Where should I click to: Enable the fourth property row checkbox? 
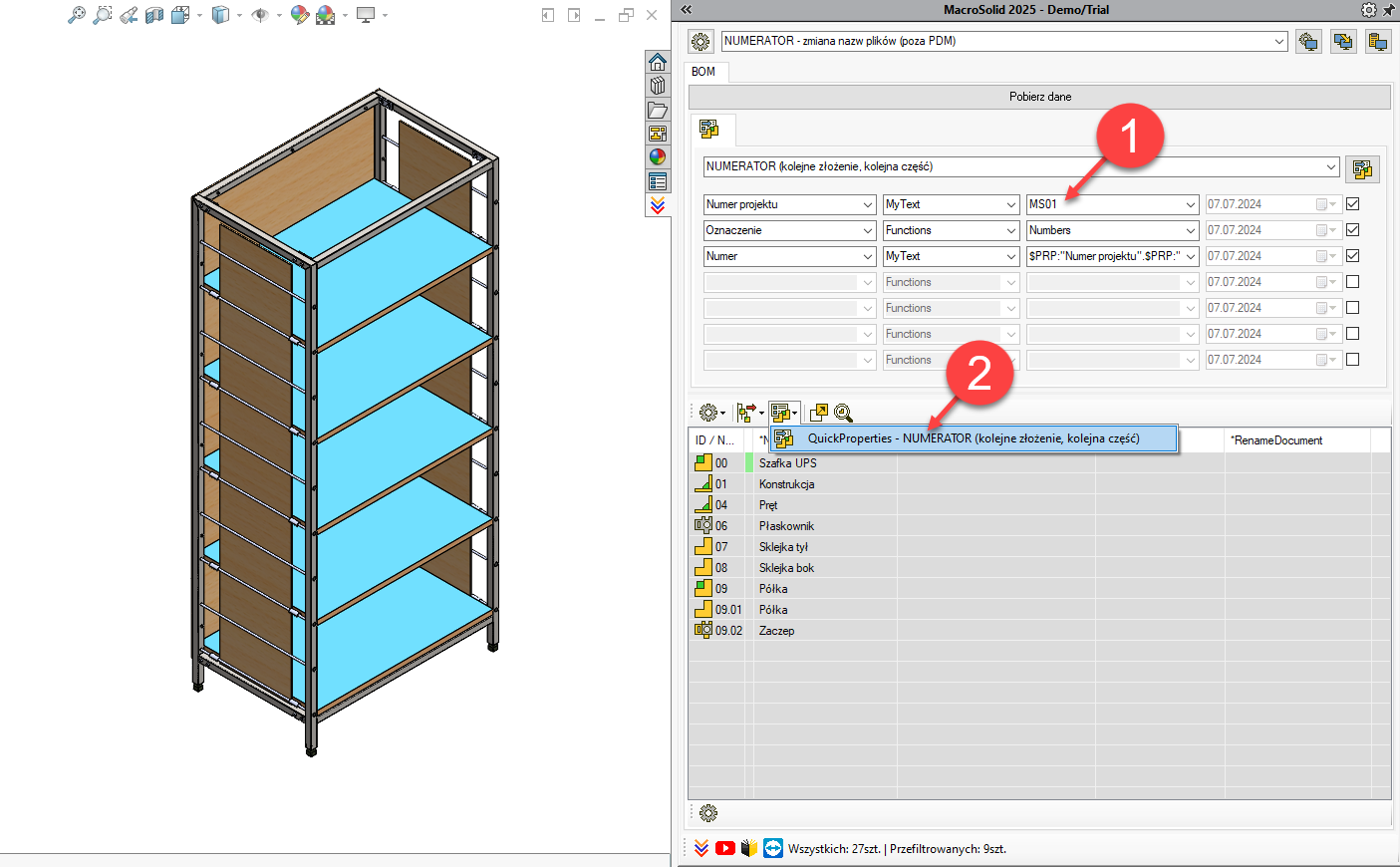pos(1352,281)
